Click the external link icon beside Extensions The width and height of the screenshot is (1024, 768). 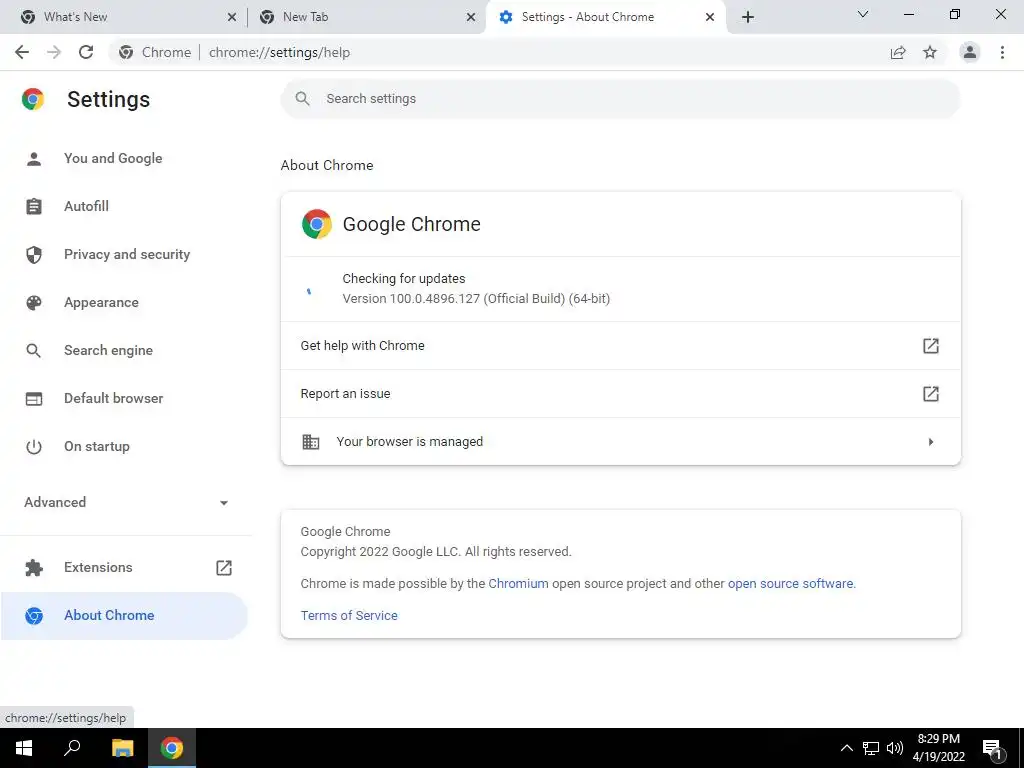[x=224, y=568]
